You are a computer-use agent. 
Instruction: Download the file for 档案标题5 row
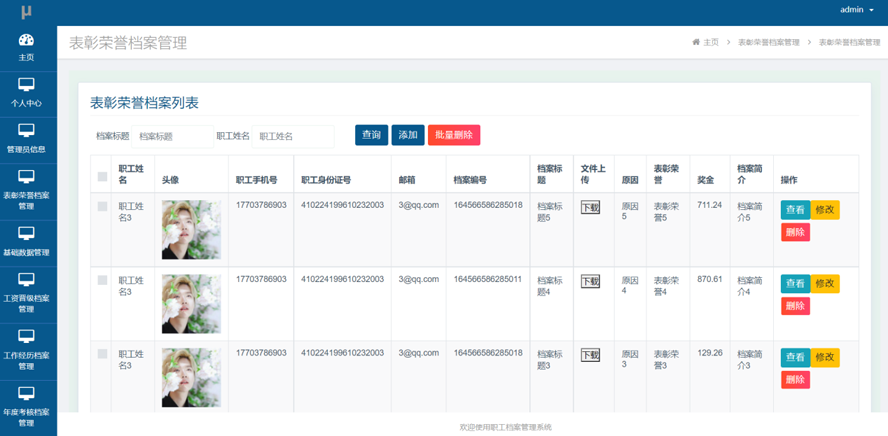[x=590, y=208]
